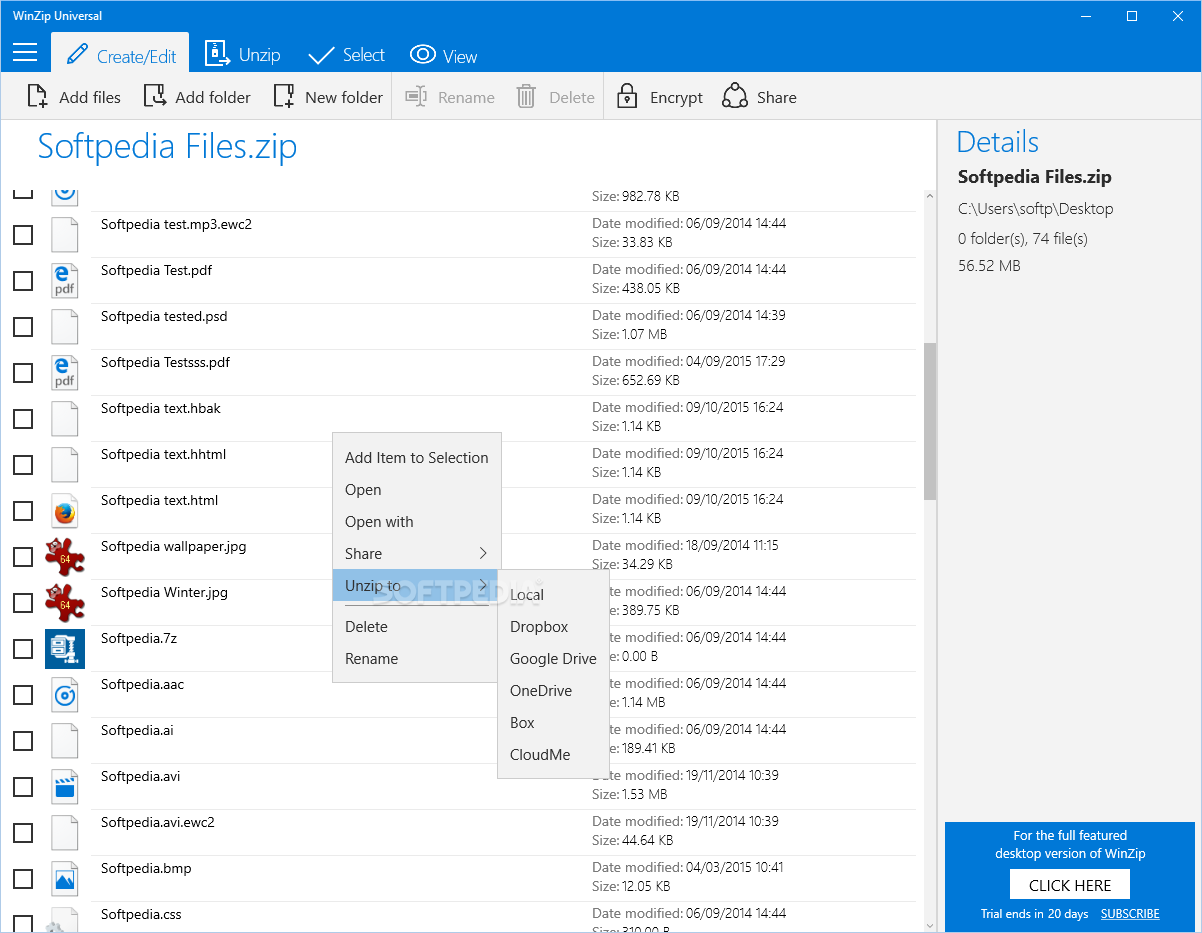Switch to the Select tab
1202x933 pixels.
coord(347,54)
